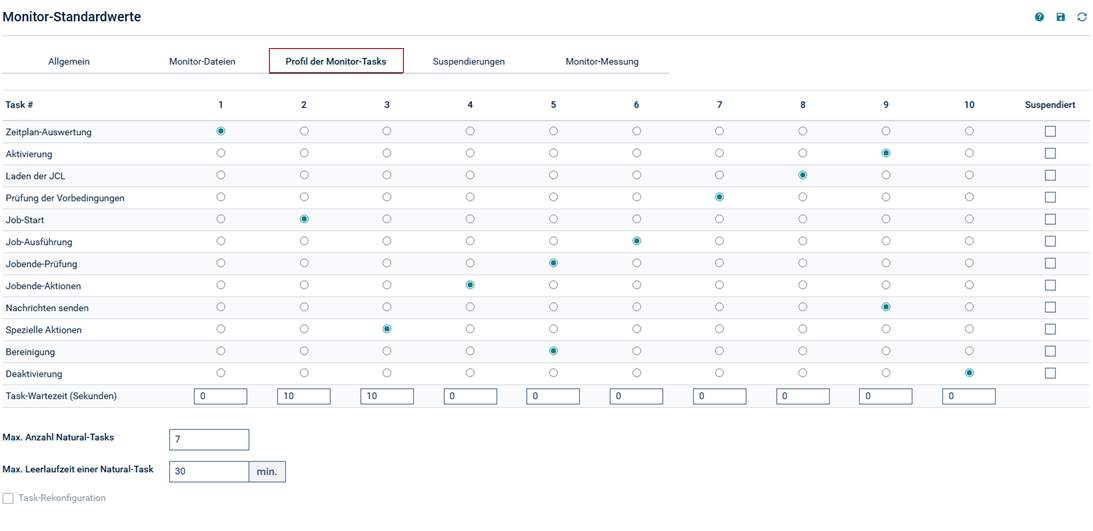Select task 2 for Job-Start
Screen dimensions: 1093x531
point(304,219)
